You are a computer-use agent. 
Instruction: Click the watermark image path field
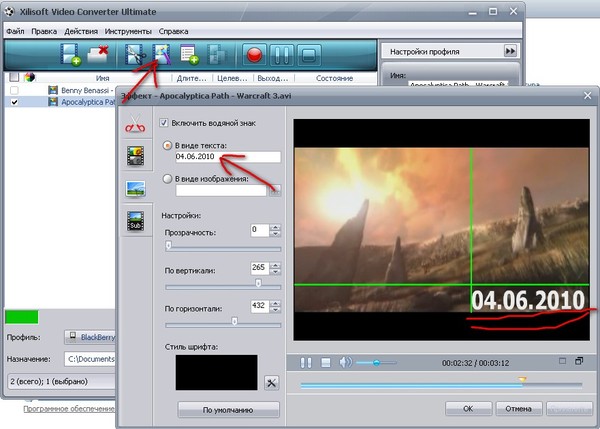[x=221, y=191]
